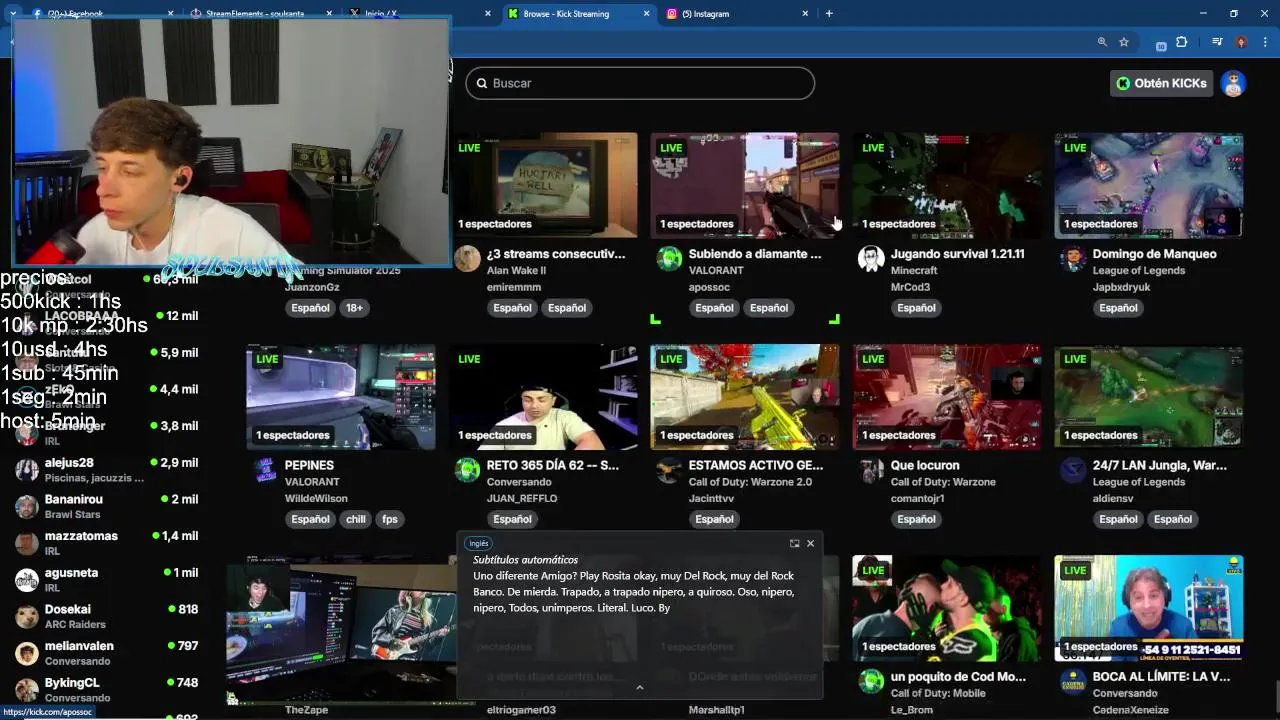
Task: Open melianvalen channel in sidebar
Action: click(x=106, y=653)
